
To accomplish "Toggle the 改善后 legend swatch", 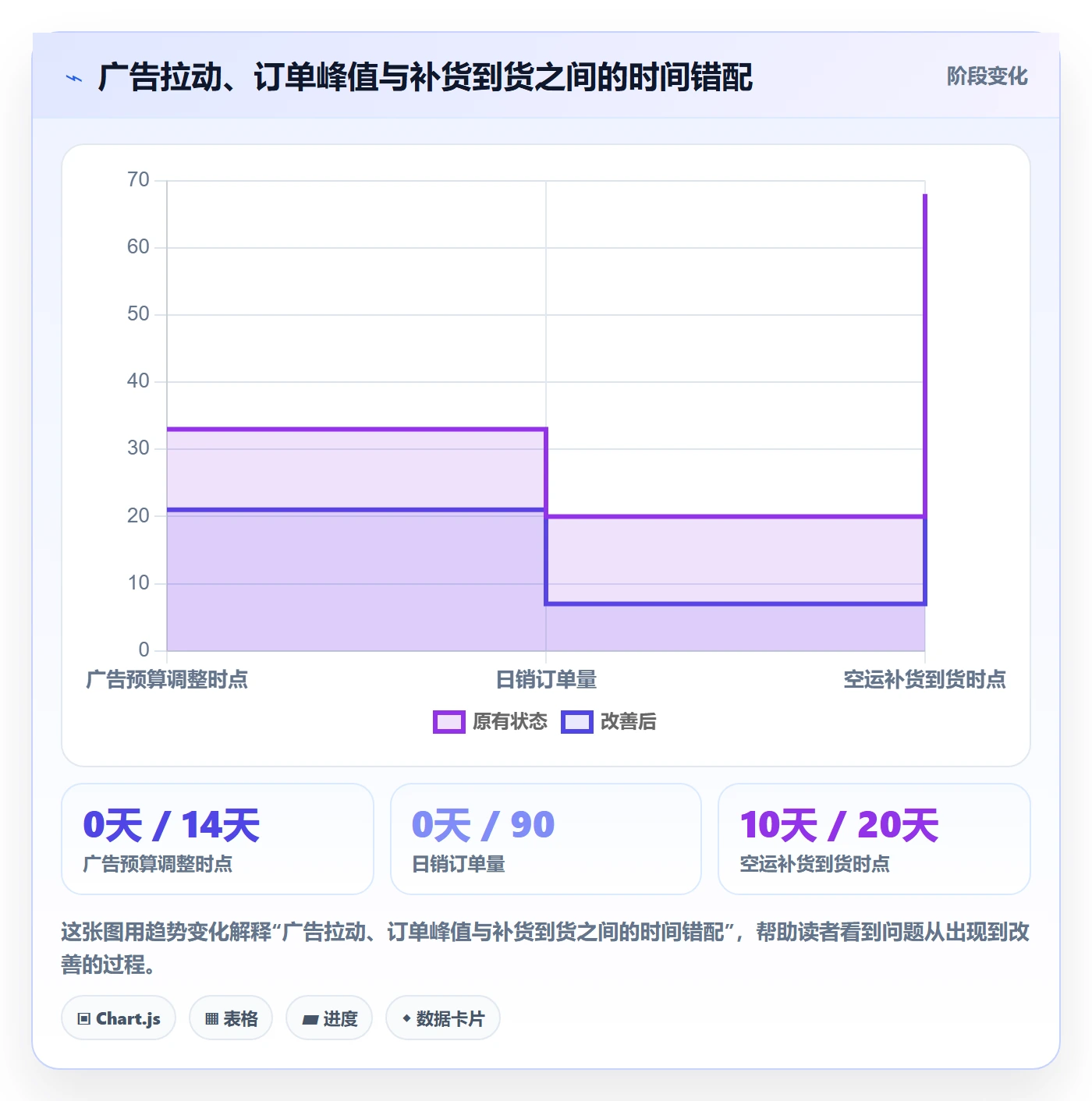I will pyautogui.click(x=577, y=722).
